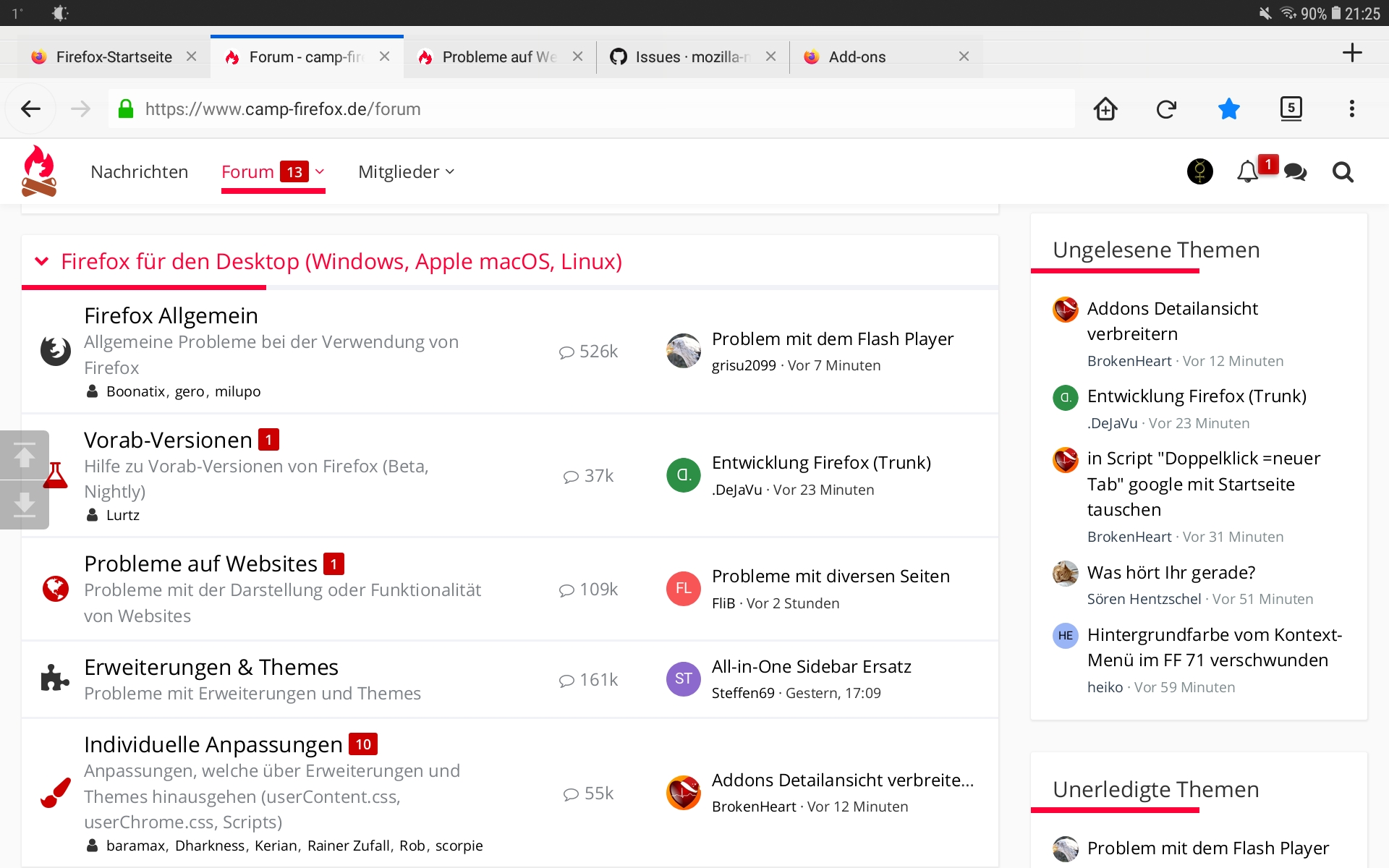
Task: Open the three-dot browser menu
Action: point(1351,109)
